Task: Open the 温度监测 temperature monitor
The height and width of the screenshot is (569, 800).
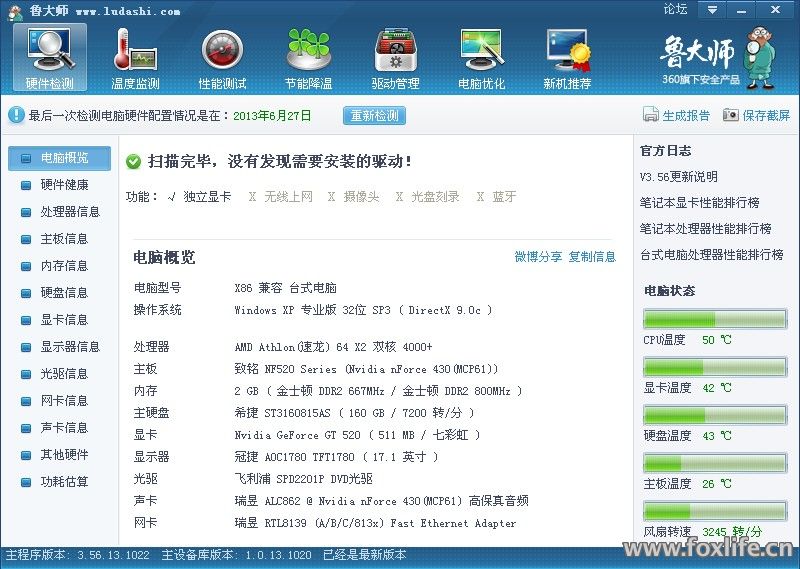Action: coord(135,58)
